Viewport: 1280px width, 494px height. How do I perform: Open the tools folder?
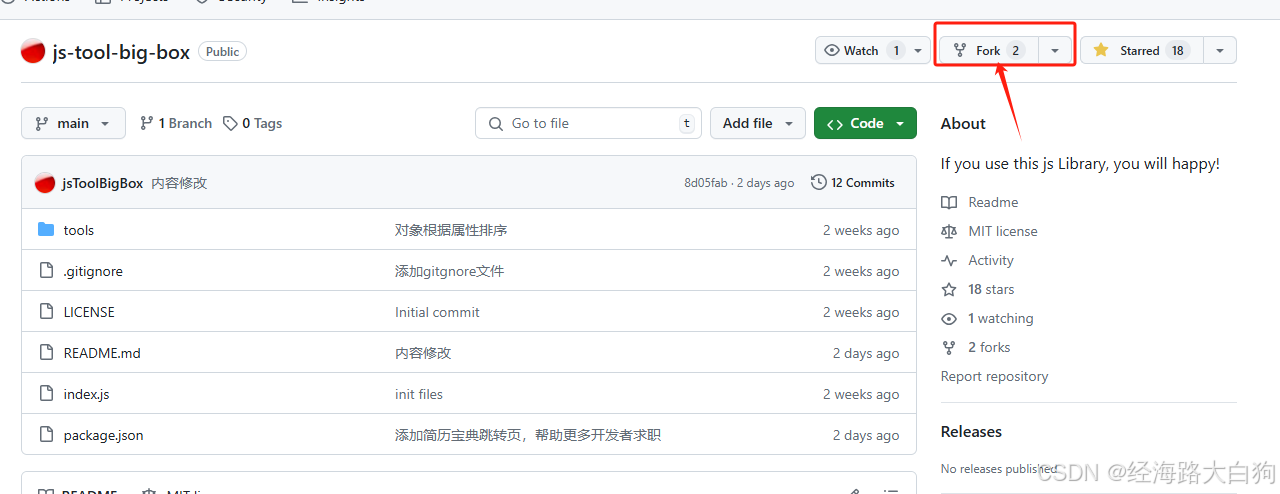[79, 230]
